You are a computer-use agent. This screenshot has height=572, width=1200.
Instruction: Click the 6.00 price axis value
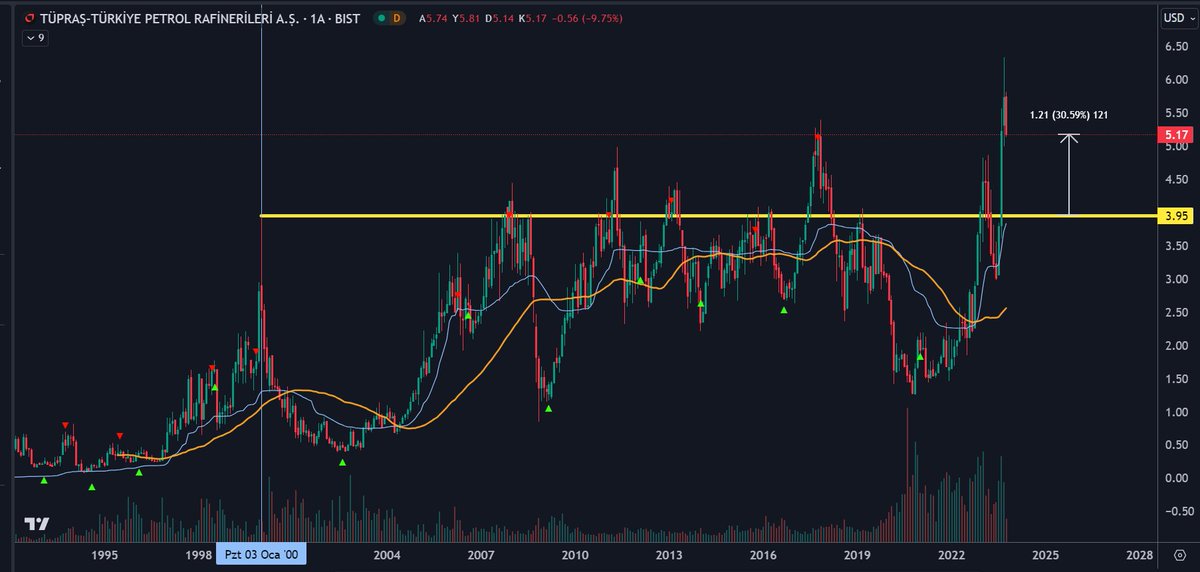tap(1175, 80)
